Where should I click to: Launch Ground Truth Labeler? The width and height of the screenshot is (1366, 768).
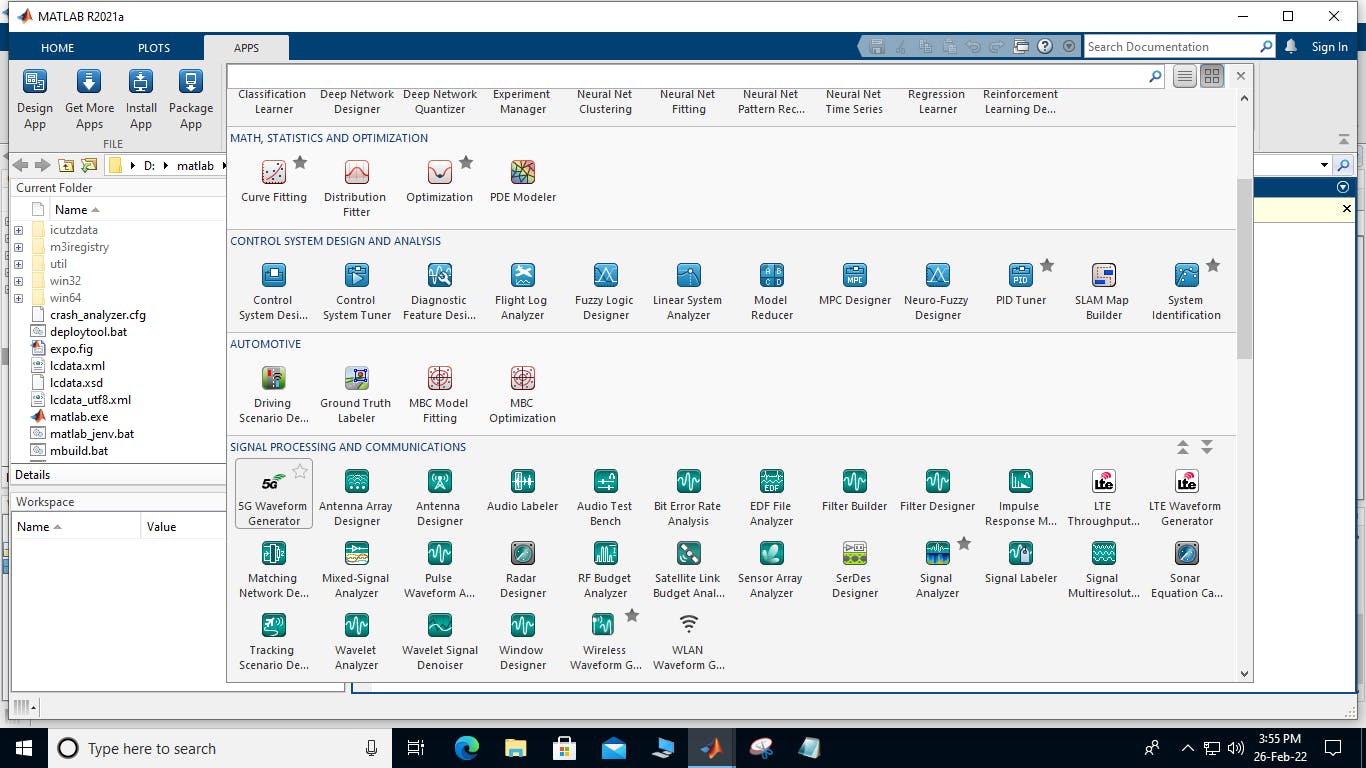pos(356,393)
